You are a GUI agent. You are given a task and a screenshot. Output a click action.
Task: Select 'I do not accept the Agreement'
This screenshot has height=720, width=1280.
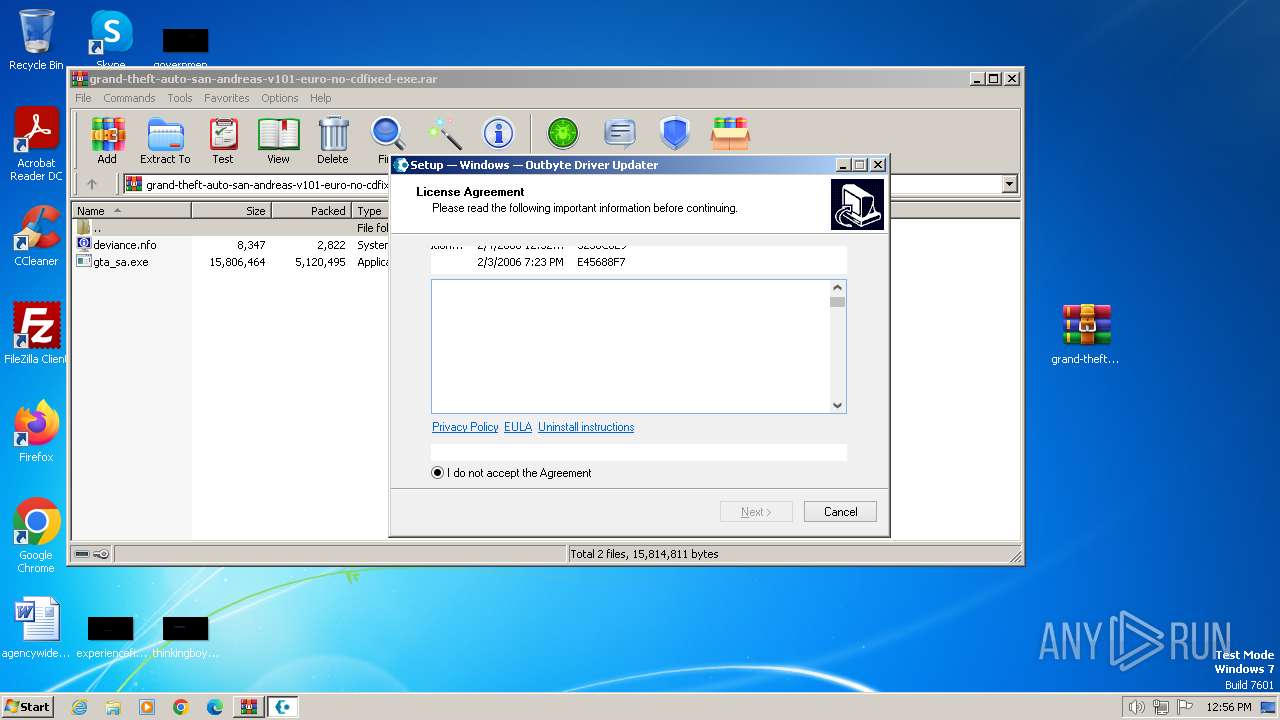511,473
